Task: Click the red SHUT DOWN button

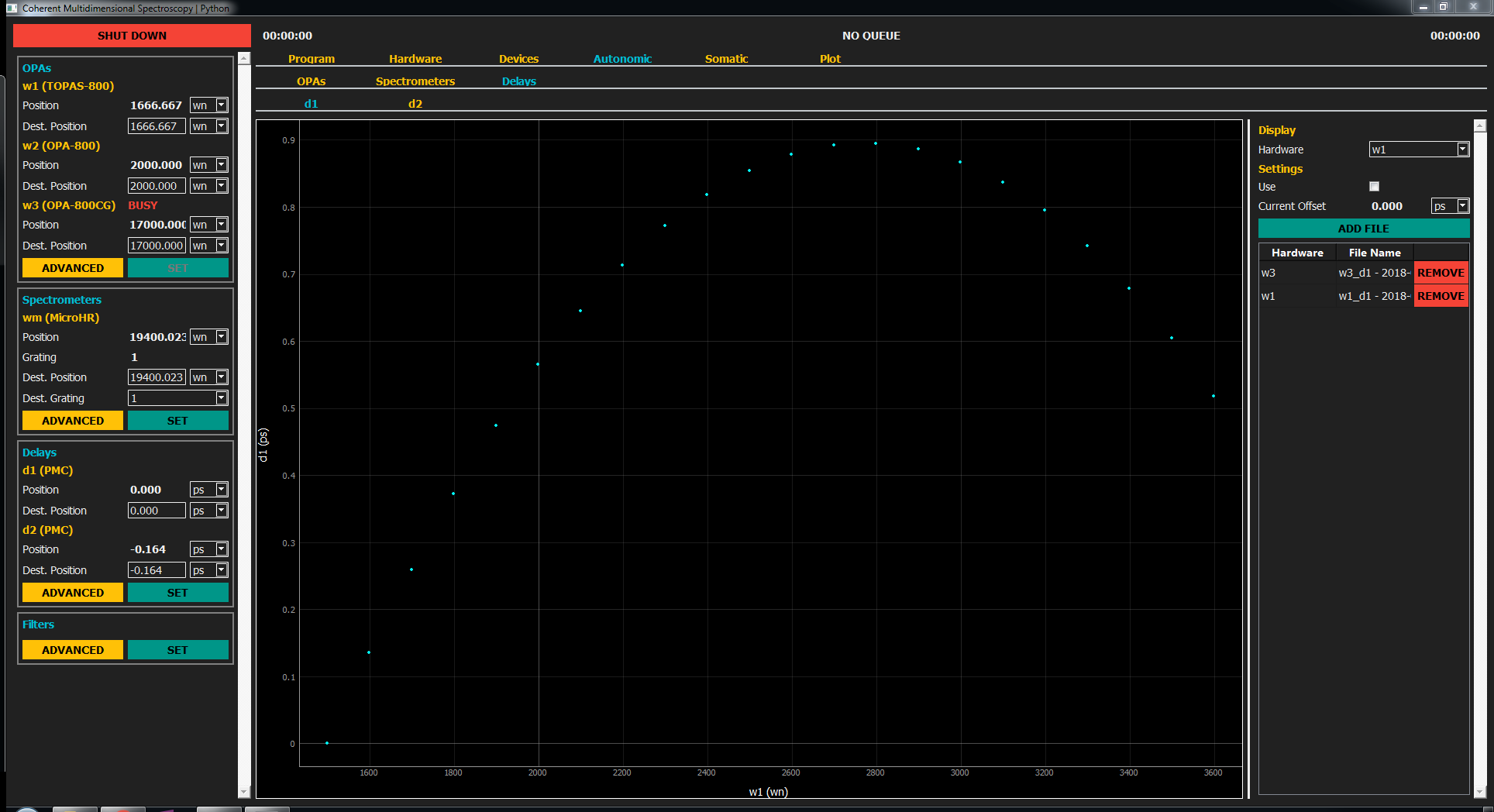Action: click(x=132, y=36)
